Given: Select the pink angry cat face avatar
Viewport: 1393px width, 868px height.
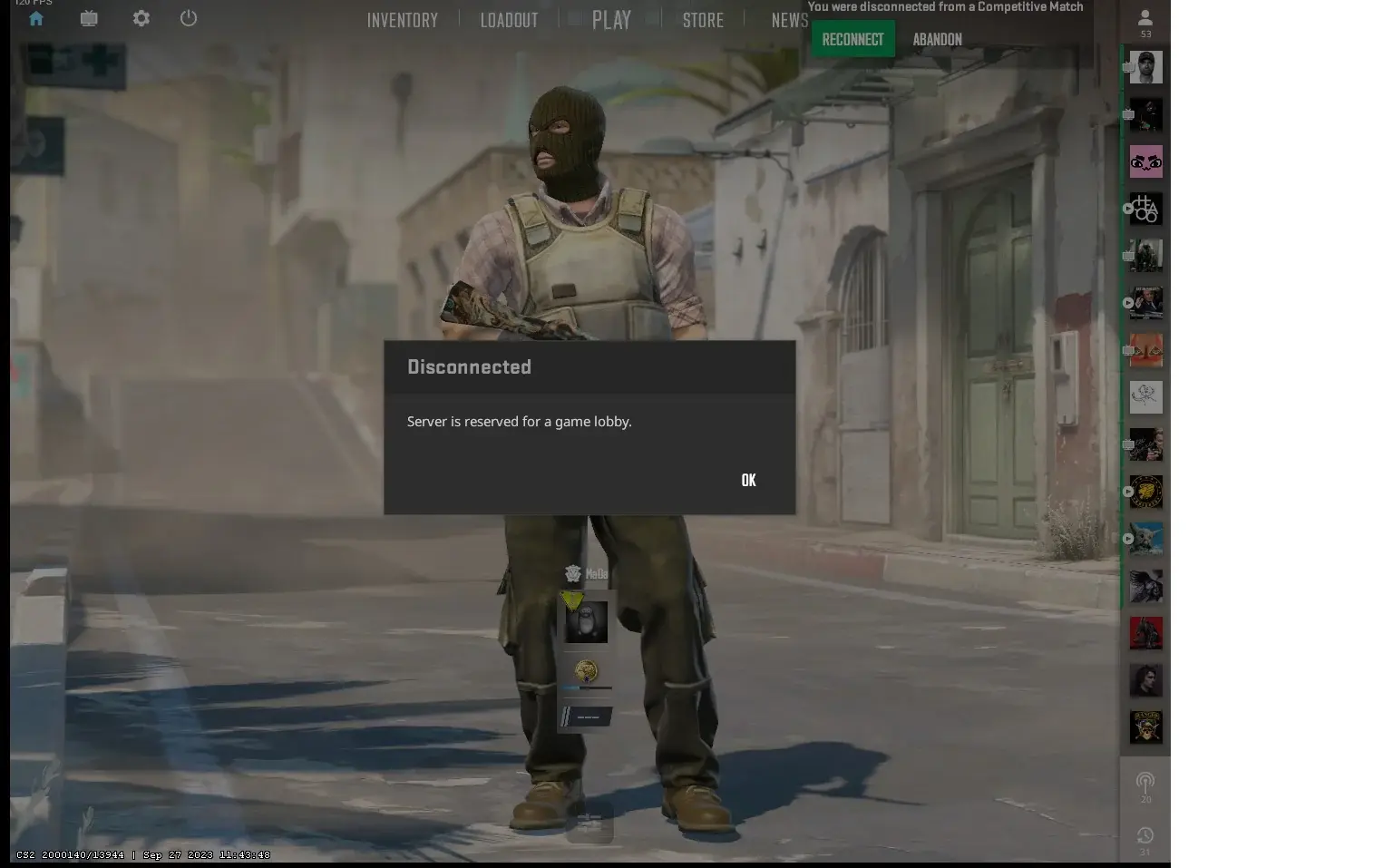Looking at the screenshot, I should (x=1146, y=161).
